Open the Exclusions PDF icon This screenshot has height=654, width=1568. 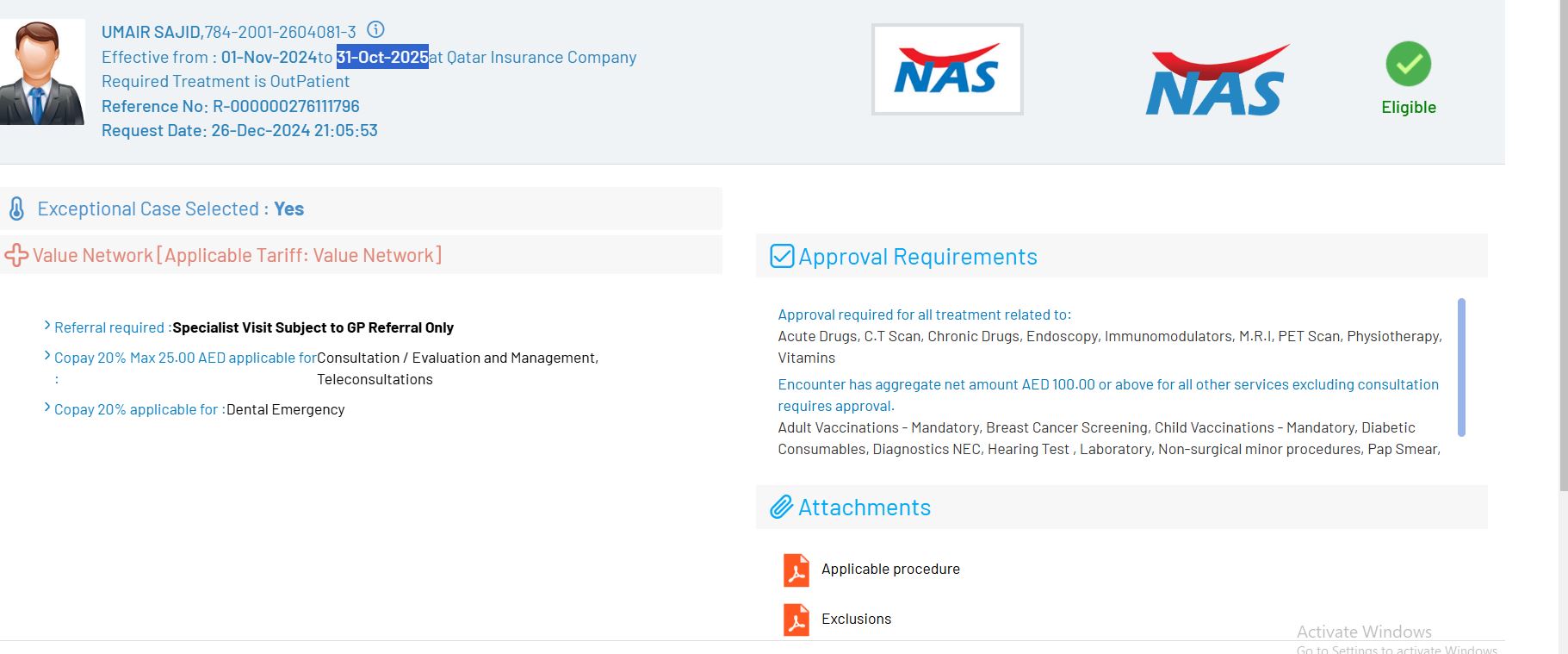pyautogui.click(x=796, y=620)
